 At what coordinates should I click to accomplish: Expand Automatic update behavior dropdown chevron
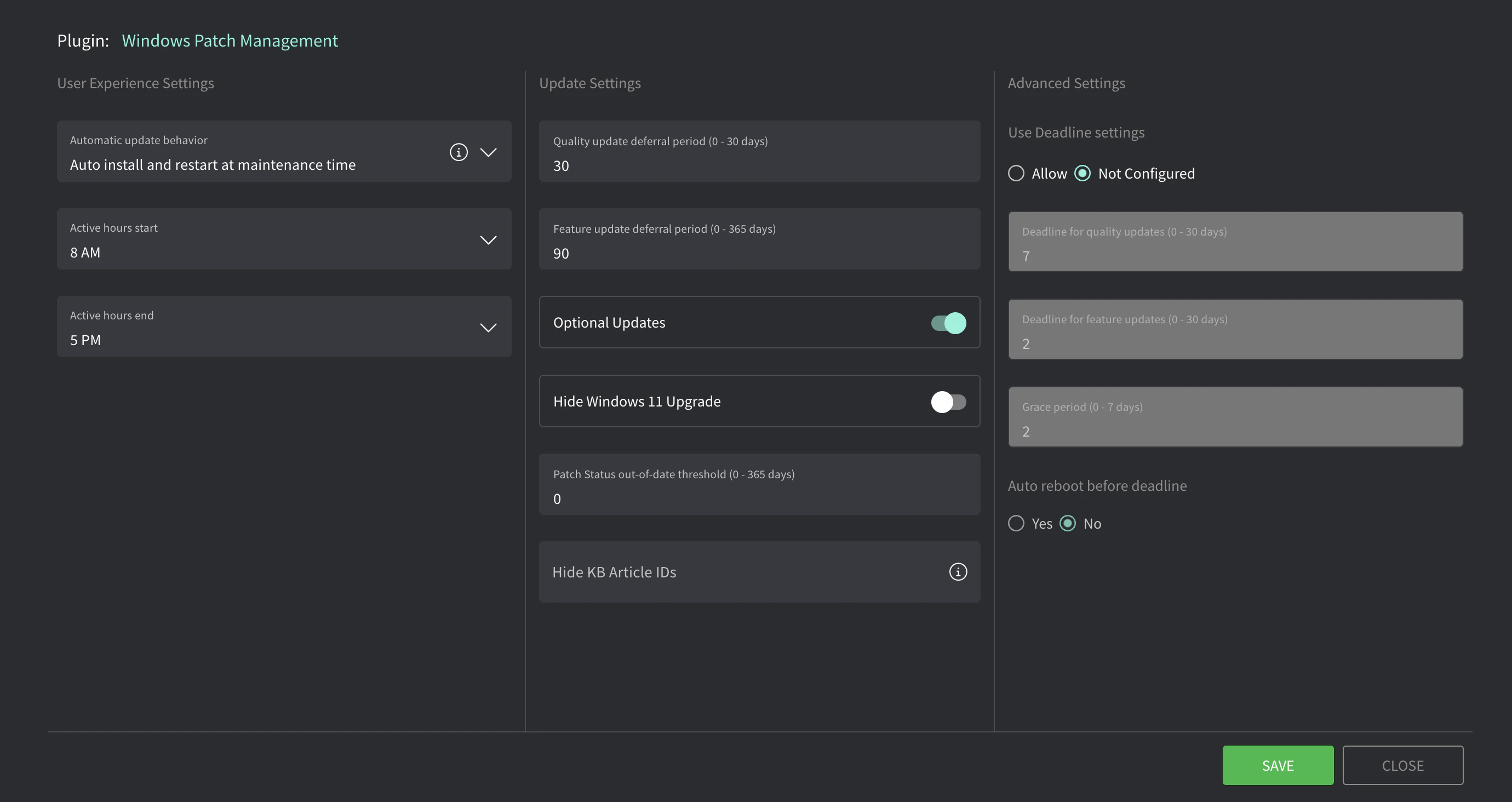pos(488,152)
